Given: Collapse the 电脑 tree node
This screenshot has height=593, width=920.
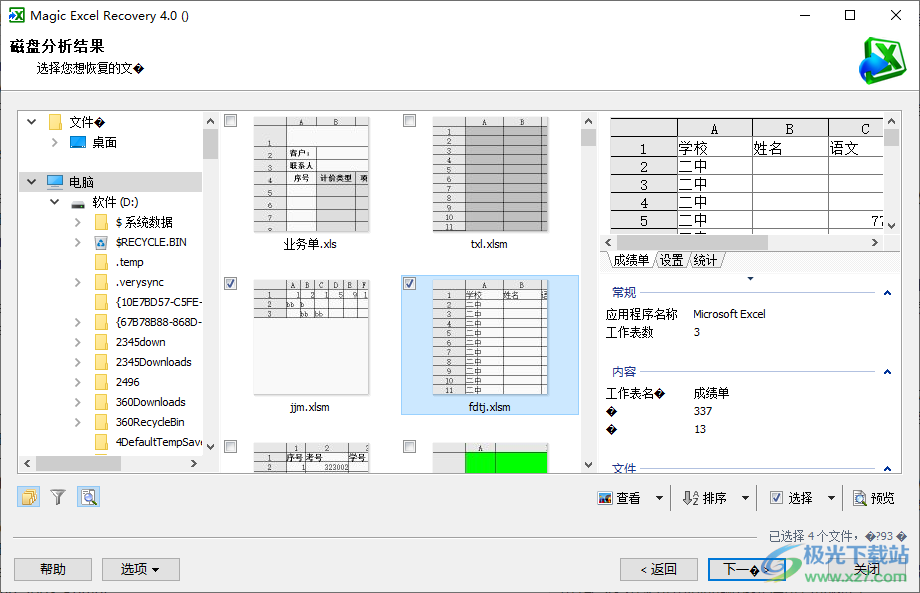Looking at the screenshot, I should tap(33, 181).
